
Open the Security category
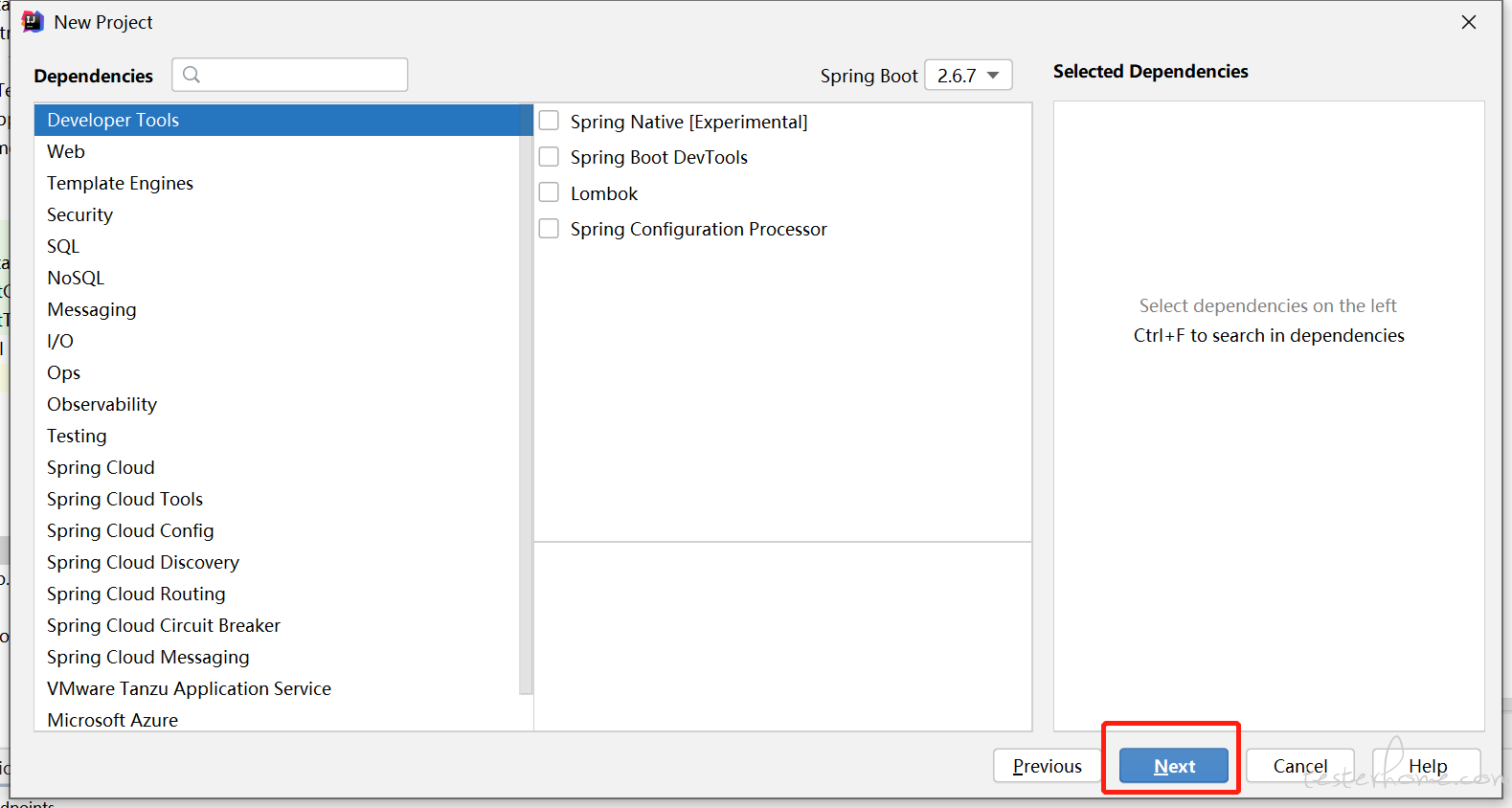point(277,214)
